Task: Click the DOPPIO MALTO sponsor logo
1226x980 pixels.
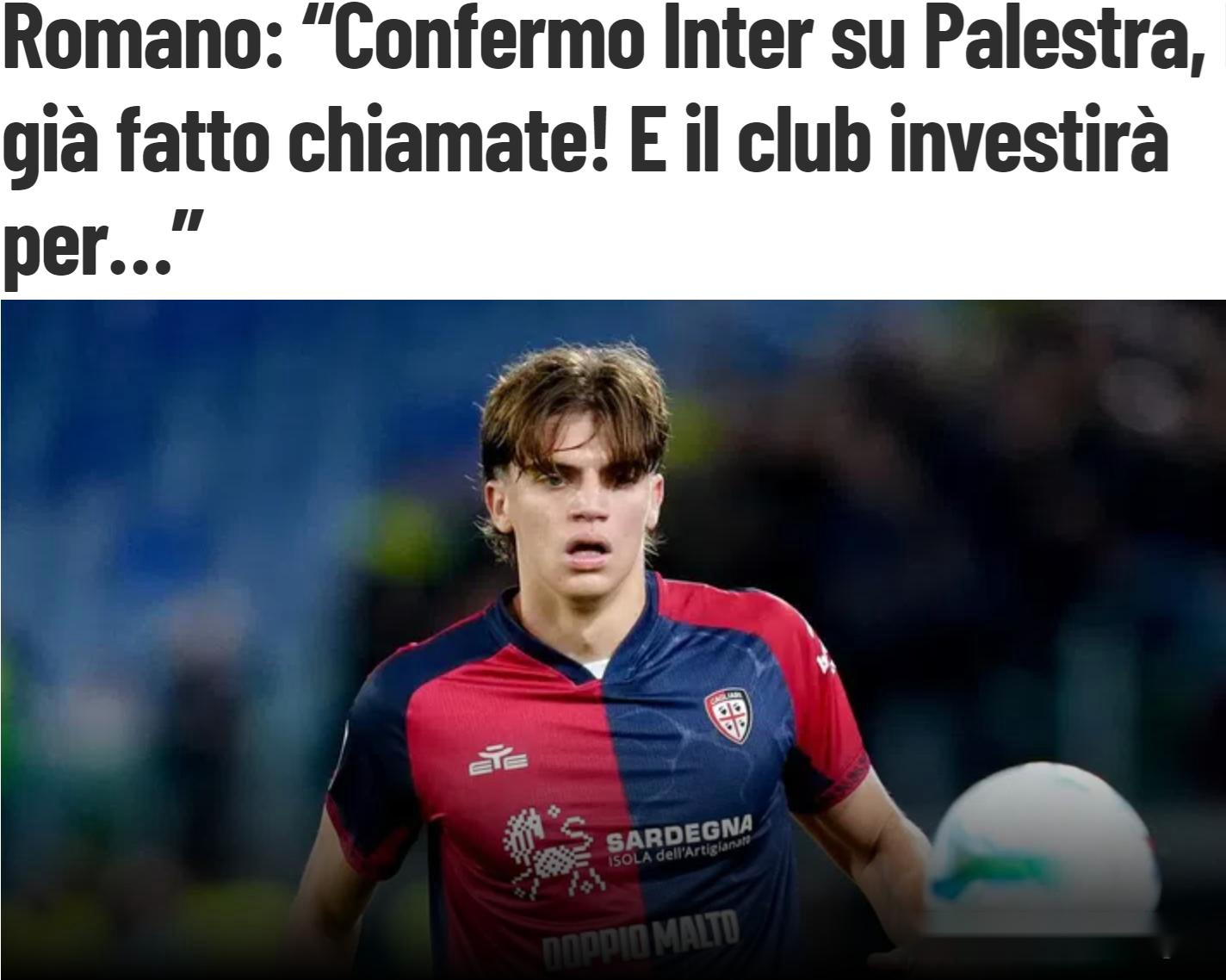Action: [x=641, y=940]
